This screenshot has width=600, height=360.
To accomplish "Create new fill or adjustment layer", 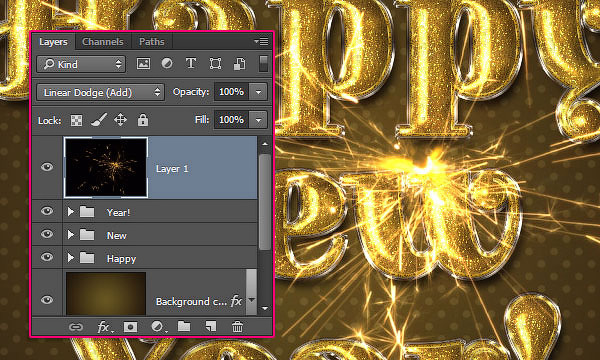I will pos(158,327).
